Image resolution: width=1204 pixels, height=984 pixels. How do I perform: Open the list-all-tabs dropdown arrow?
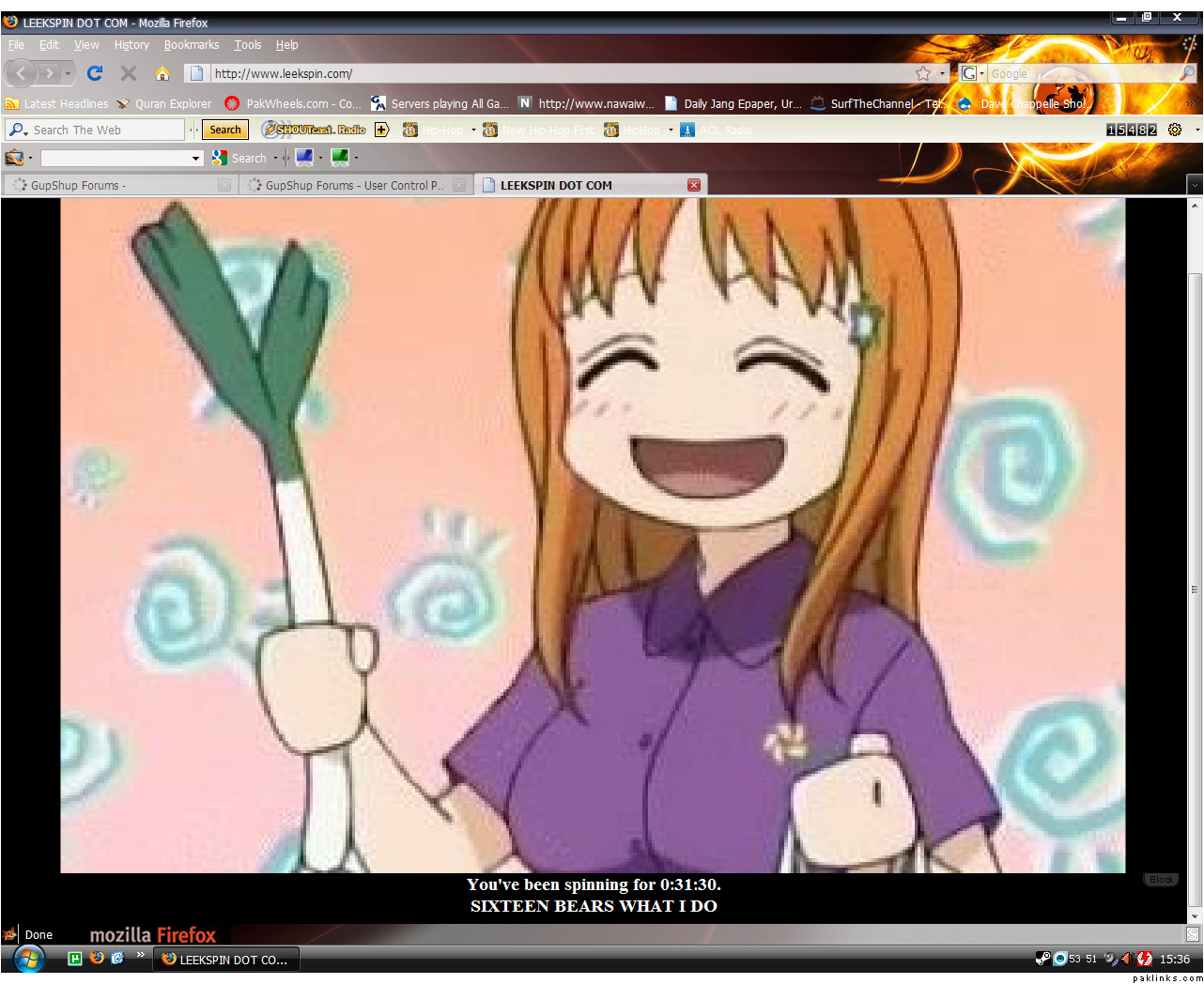pyautogui.click(x=1195, y=185)
